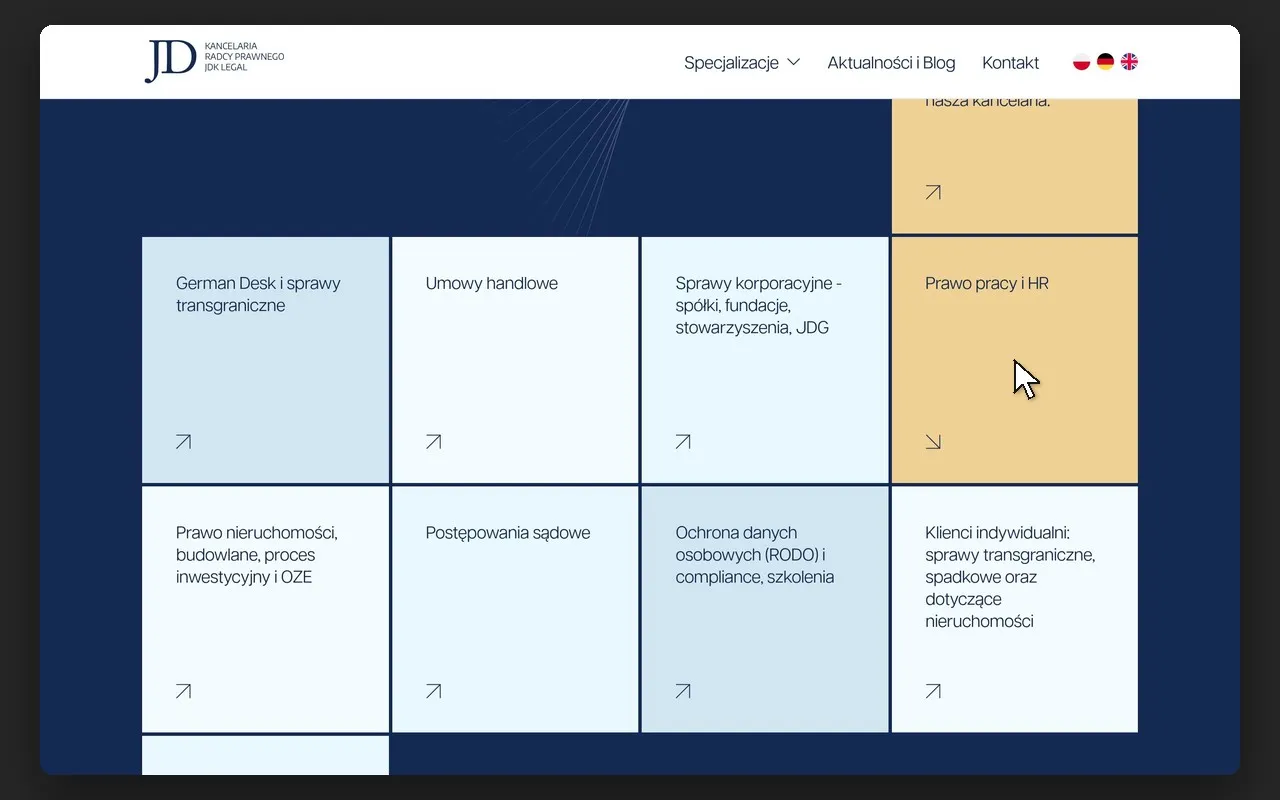The image size is (1280, 800).
Task: Select the 'Postępowania sądowe' title text
Action: 507,533
